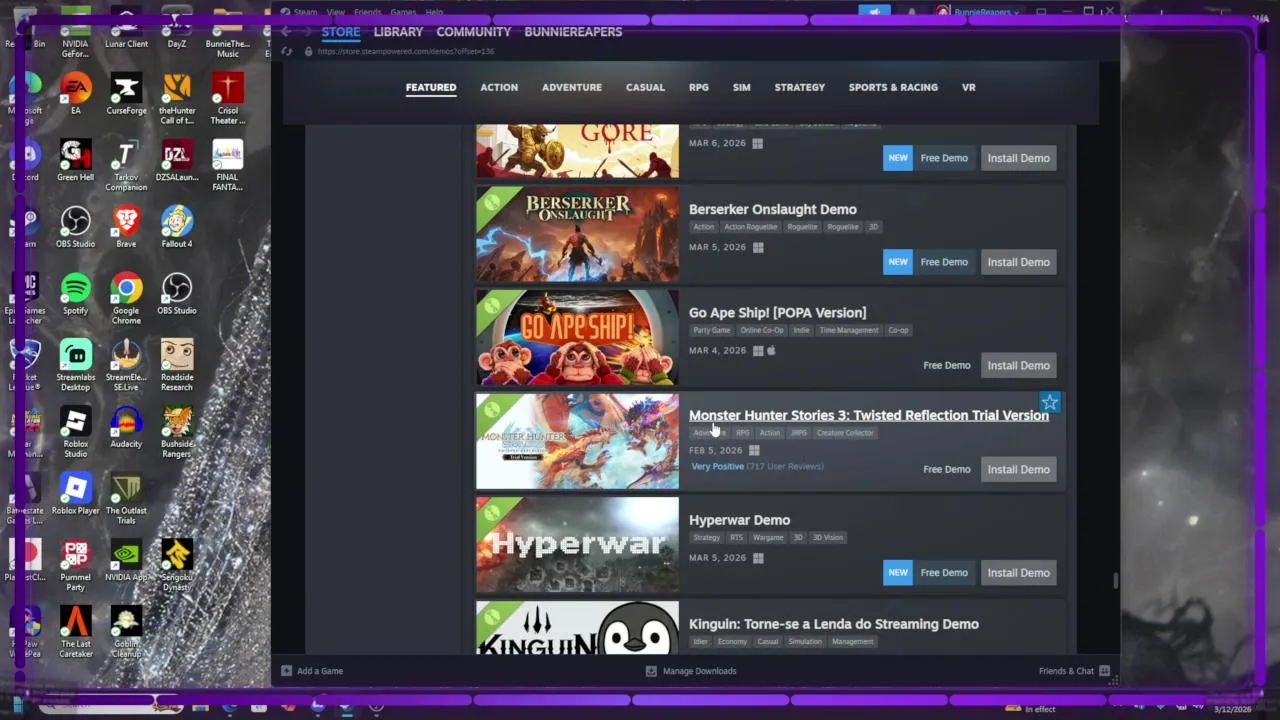Image resolution: width=1280 pixels, height=720 pixels.
Task: Open the View menu in Steam
Action: [336, 12]
